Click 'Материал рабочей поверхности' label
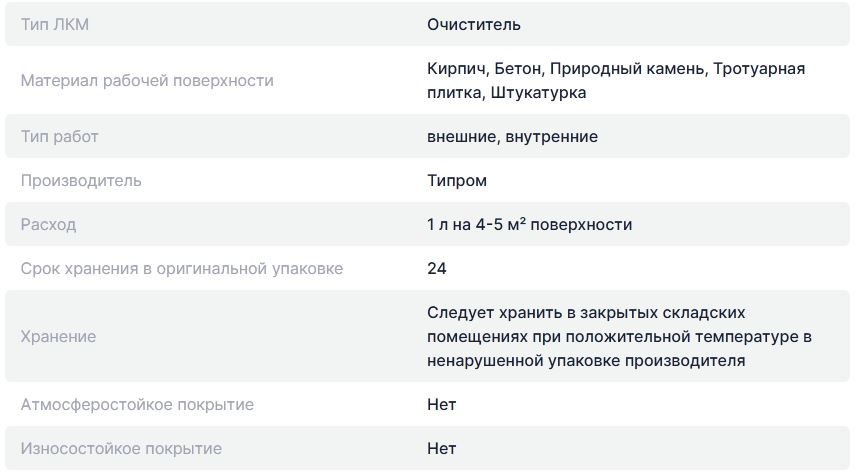854x474 pixels. [146, 80]
